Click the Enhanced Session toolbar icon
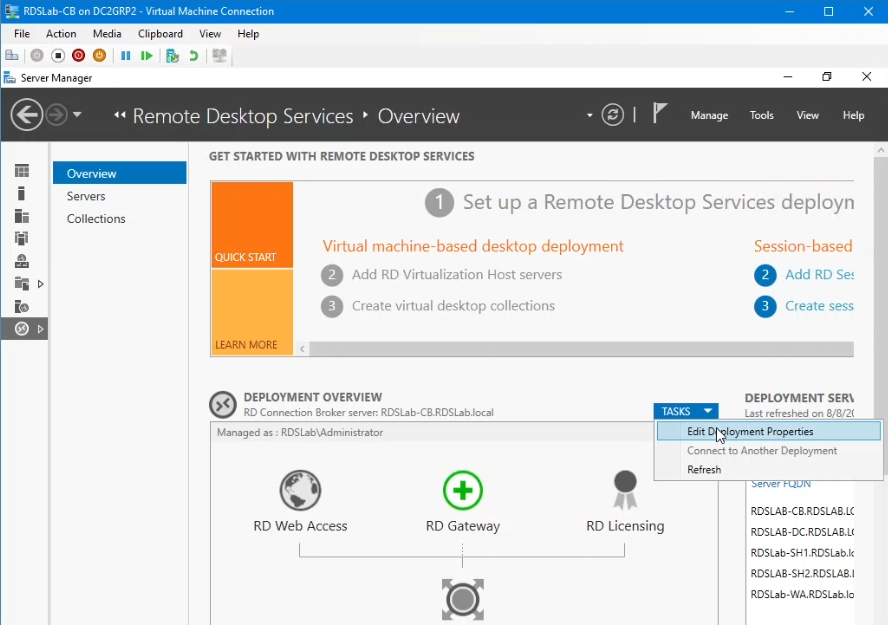The width and height of the screenshot is (888, 625). click(219, 55)
